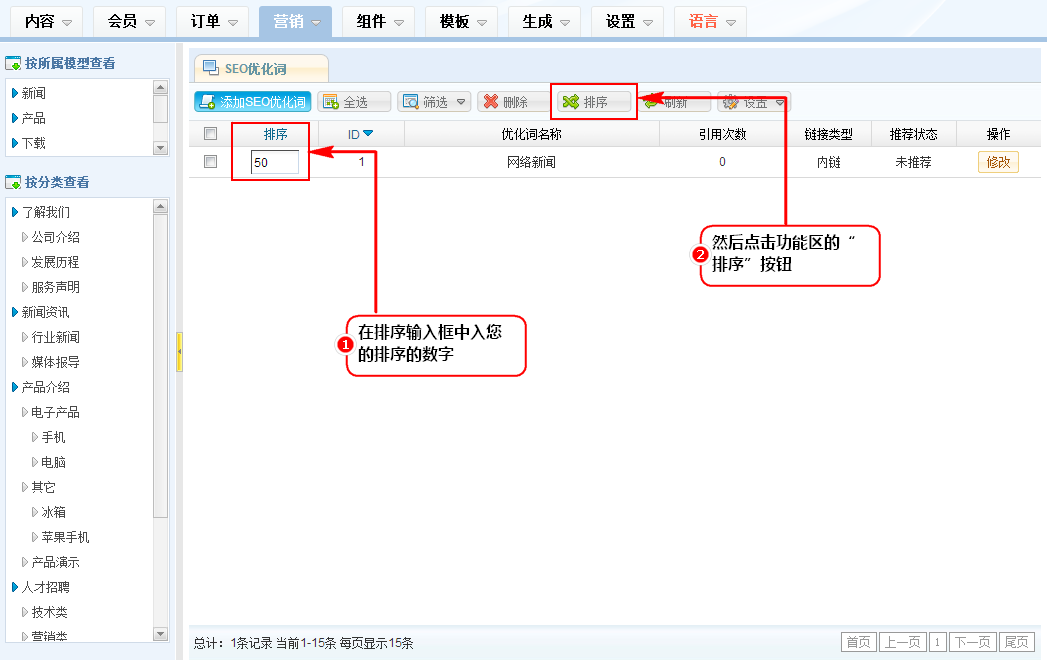Sort by the ID column arrow
The height and width of the screenshot is (662, 1047).
tap(368, 134)
